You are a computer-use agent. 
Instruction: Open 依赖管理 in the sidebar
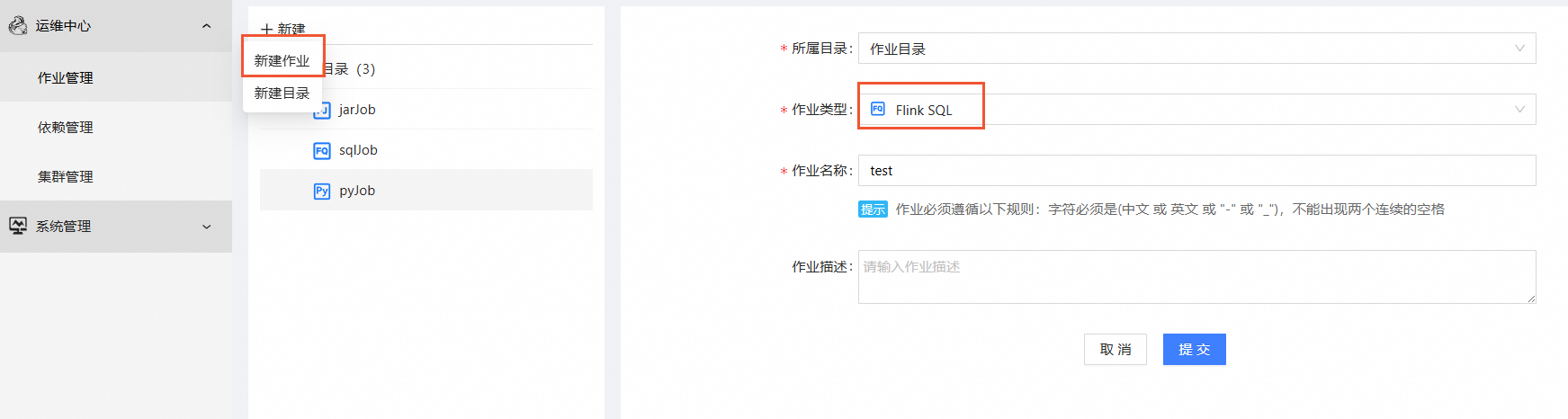click(65, 128)
